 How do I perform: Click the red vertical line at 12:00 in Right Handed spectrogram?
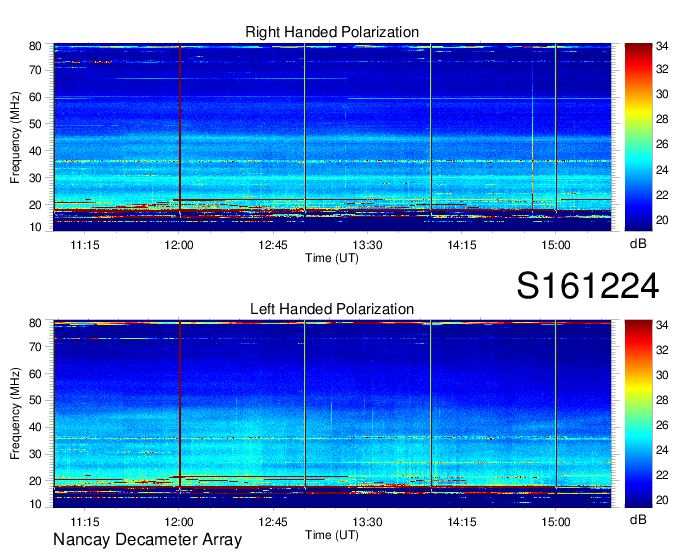tap(180, 130)
